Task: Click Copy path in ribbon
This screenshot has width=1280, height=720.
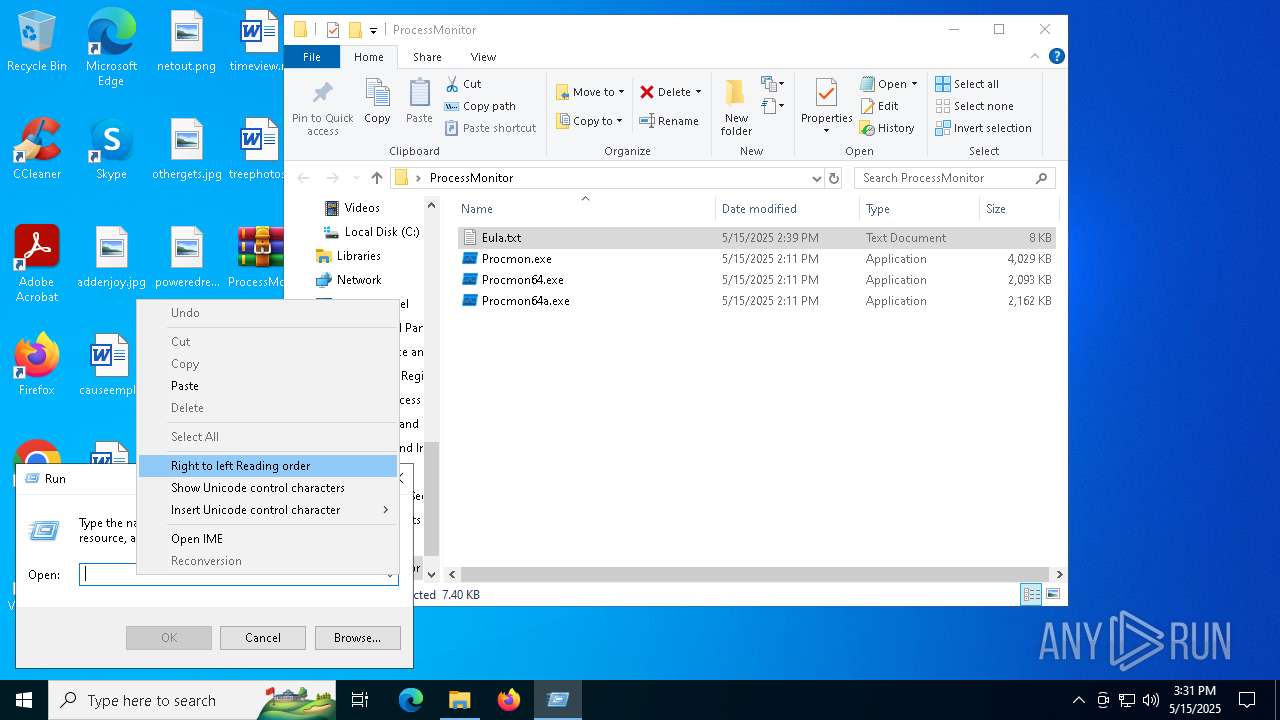Action: (480, 106)
